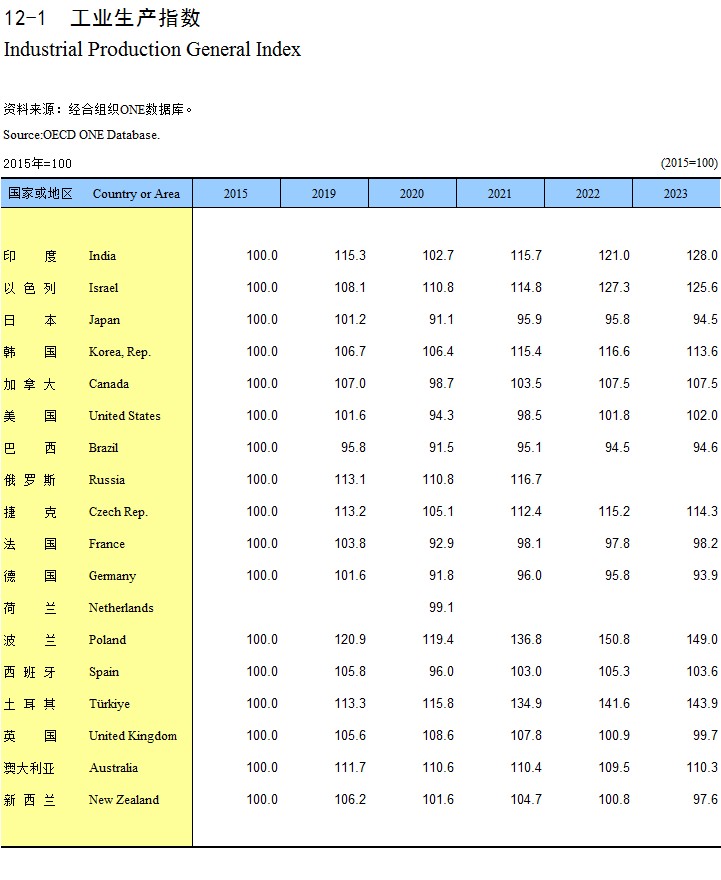
Task: Select Japan's 2020 value 91.1
Action: coord(441,320)
